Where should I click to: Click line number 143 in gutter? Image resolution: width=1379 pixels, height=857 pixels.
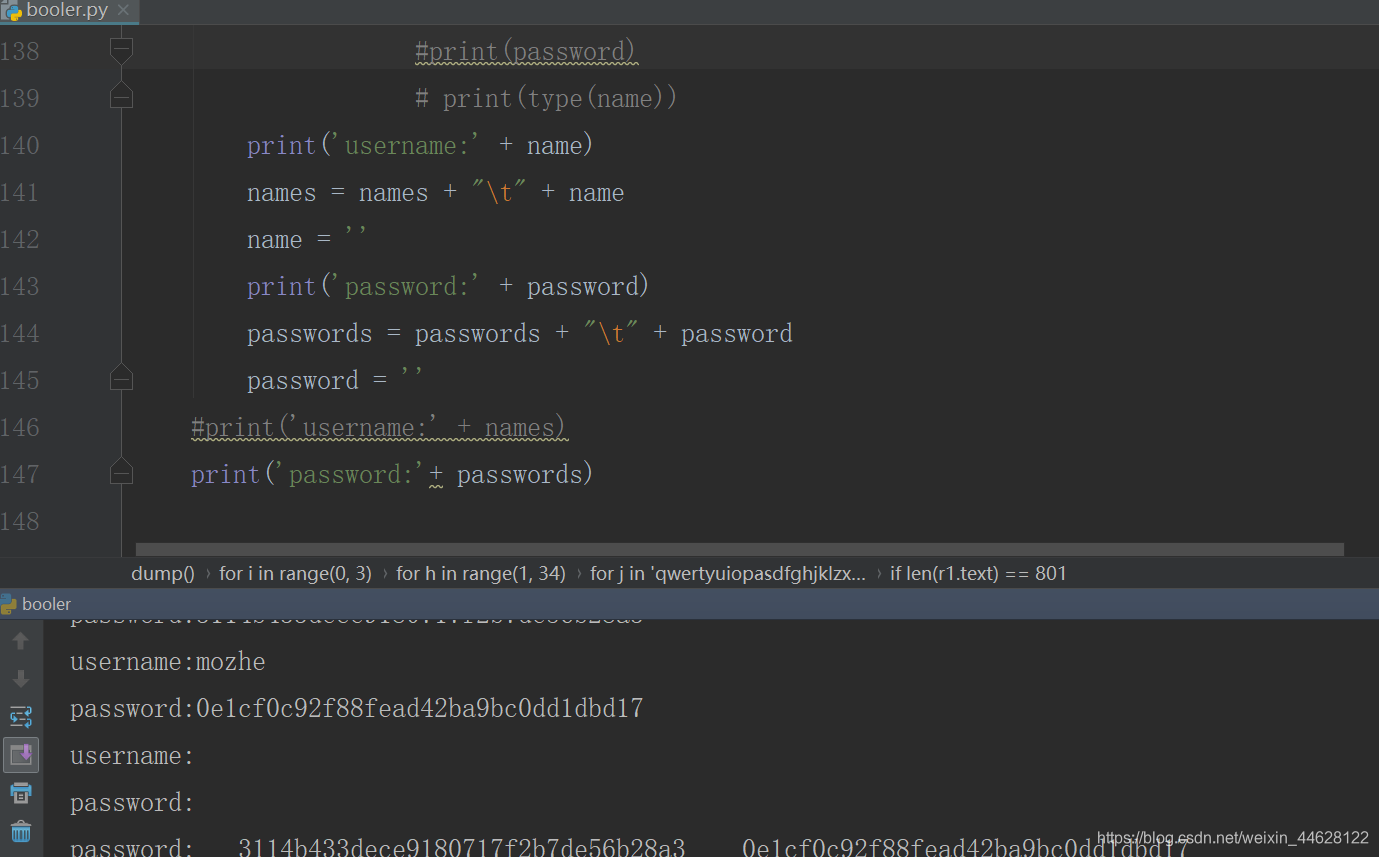pos(20,287)
